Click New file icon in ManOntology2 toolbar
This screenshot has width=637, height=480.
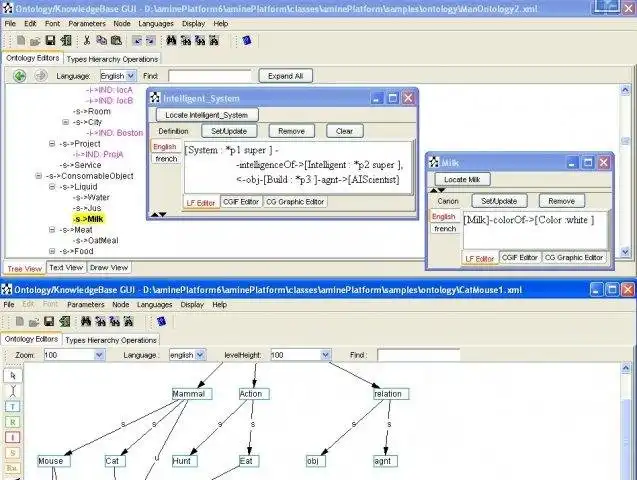point(21,40)
